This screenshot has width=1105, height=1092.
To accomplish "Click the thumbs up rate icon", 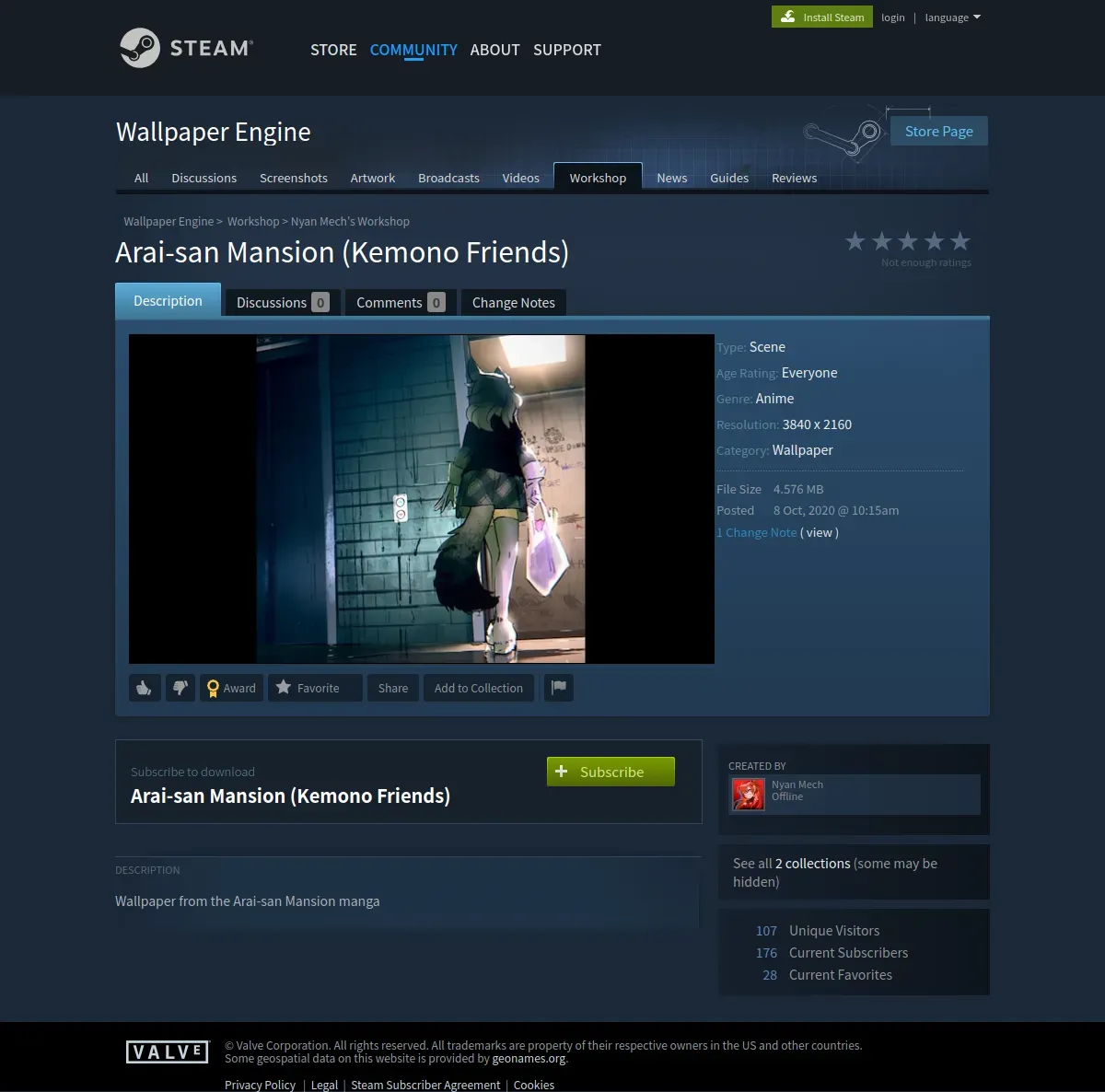I will coord(145,688).
